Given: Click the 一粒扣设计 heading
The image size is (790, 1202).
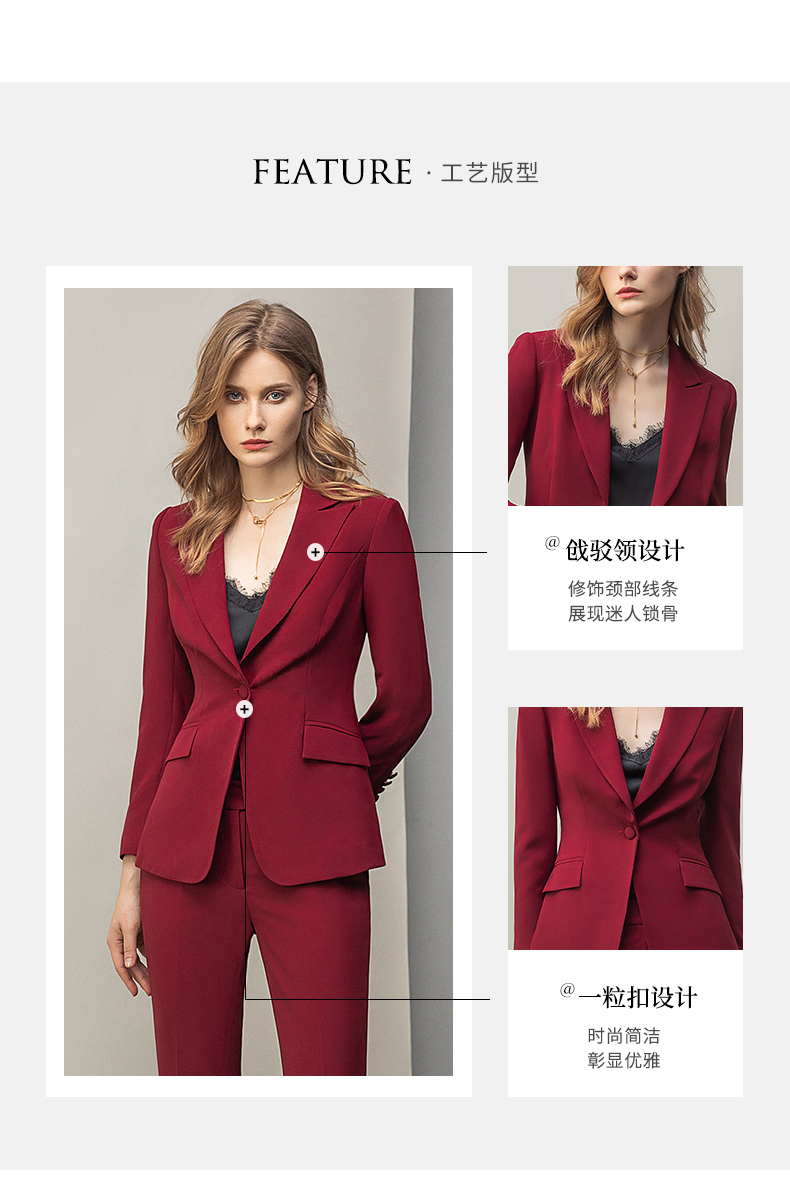Looking at the screenshot, I should pyautogui.click(x=638, y=998).
